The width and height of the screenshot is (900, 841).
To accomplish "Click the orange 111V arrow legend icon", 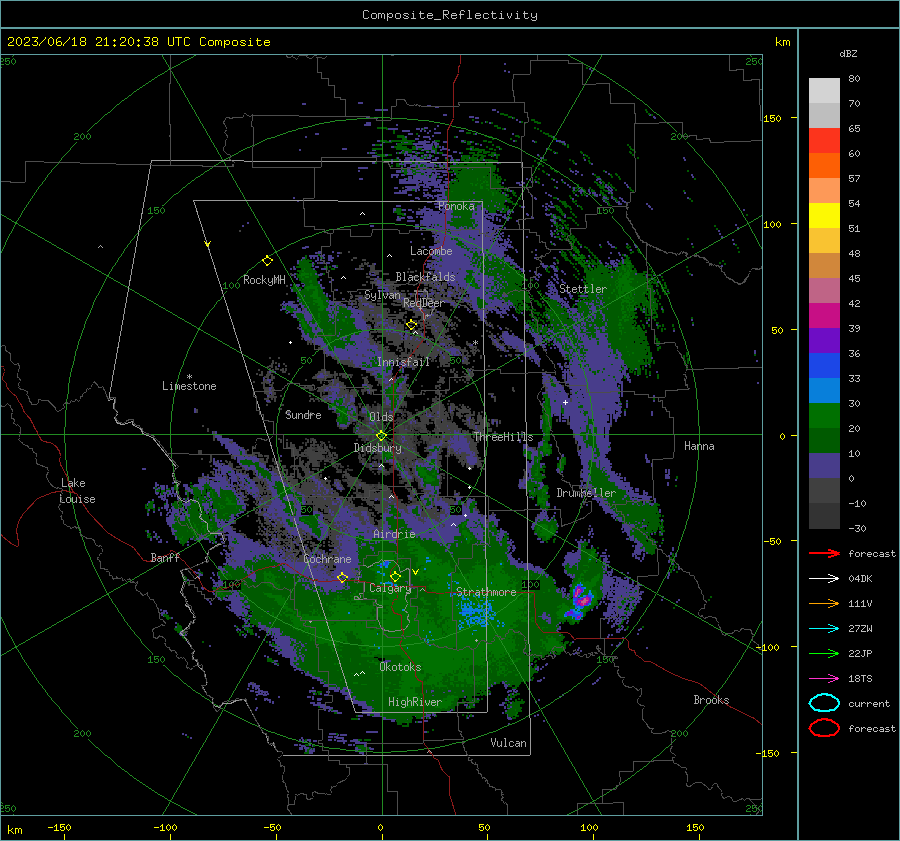I will click(824, 603).
